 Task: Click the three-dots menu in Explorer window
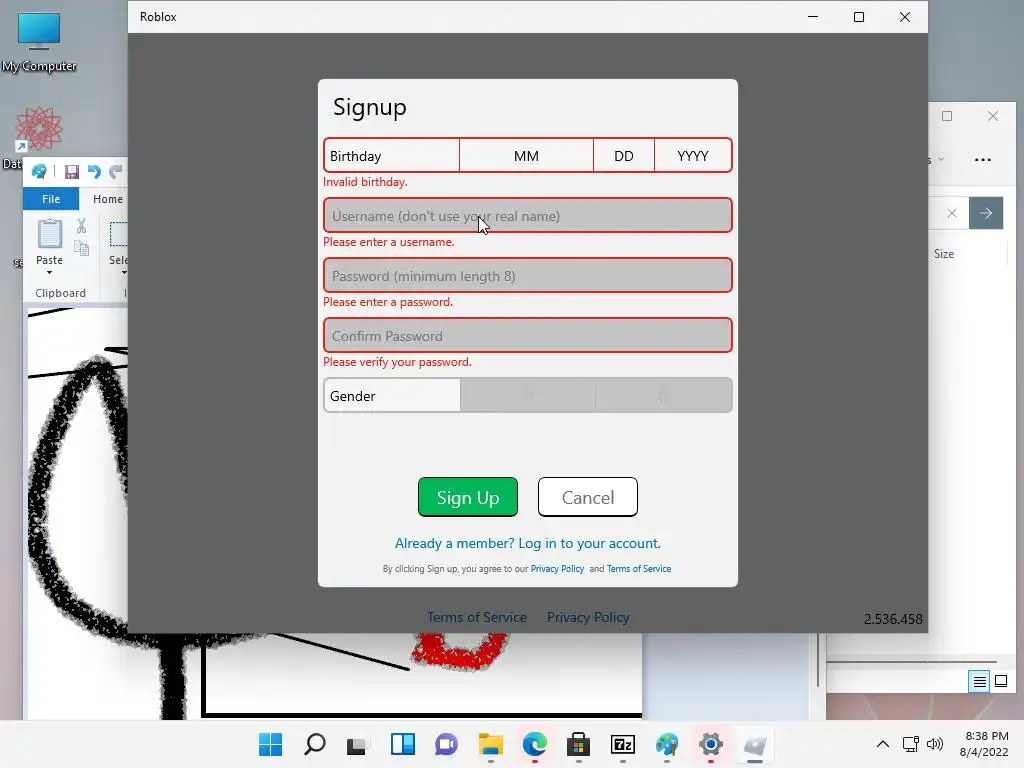pos(982,159)
